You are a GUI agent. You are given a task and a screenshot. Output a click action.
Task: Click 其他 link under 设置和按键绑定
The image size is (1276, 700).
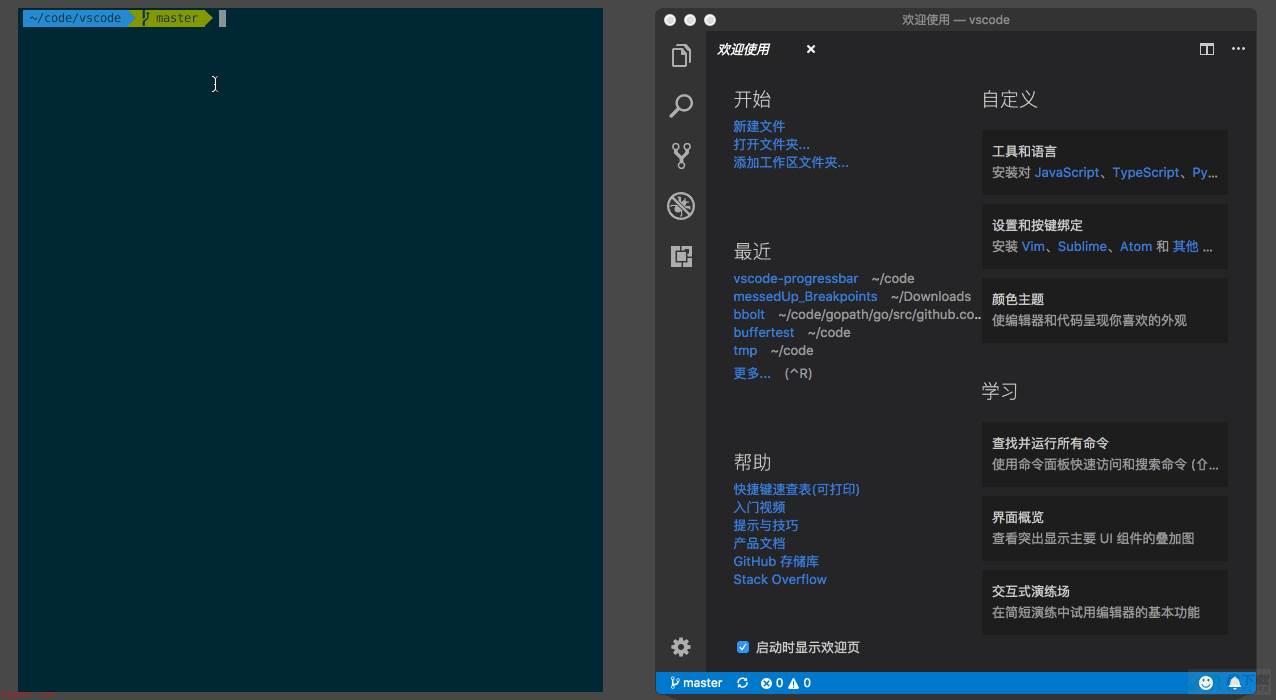click(1186, 246)
